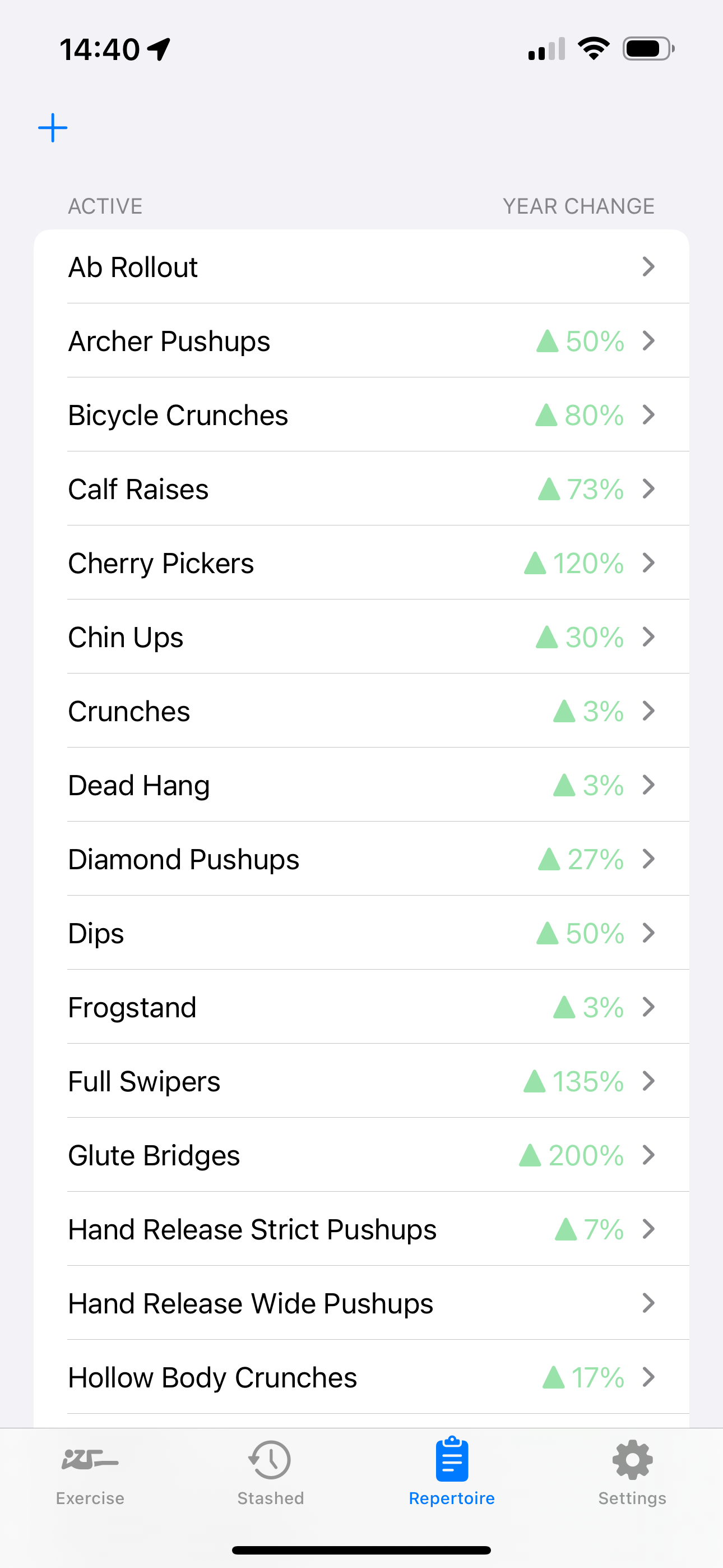
Task: Expand the Glute Bridges chevron
Action: 649,1155
